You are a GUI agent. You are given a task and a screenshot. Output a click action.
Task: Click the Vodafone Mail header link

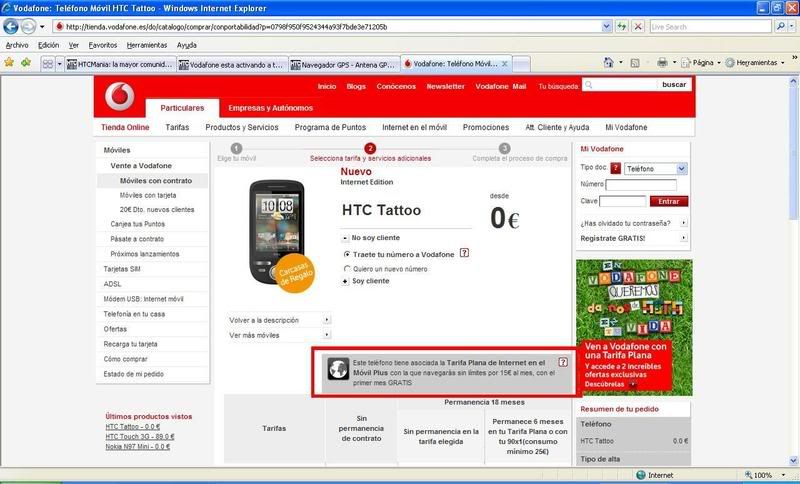(501, 86)
